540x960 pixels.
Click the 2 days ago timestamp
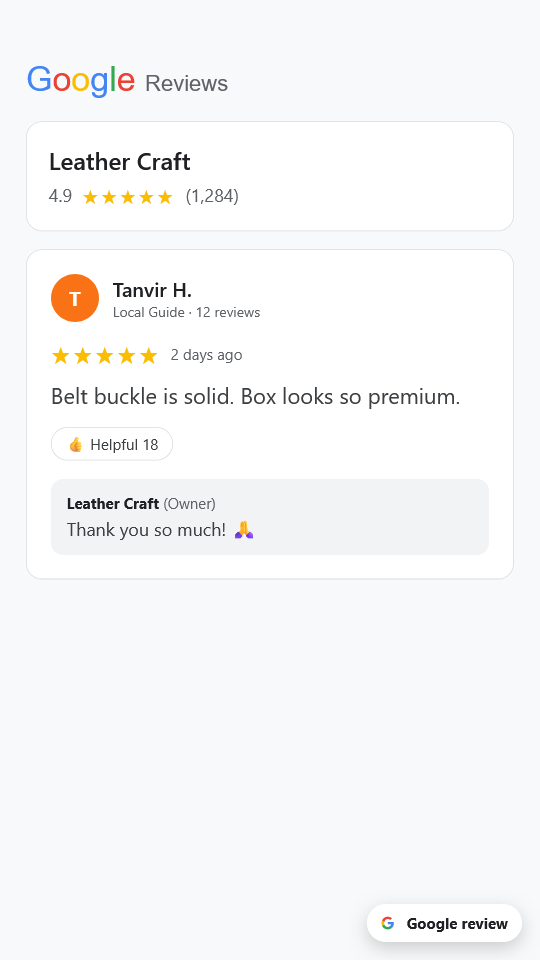tap(206, 355)
